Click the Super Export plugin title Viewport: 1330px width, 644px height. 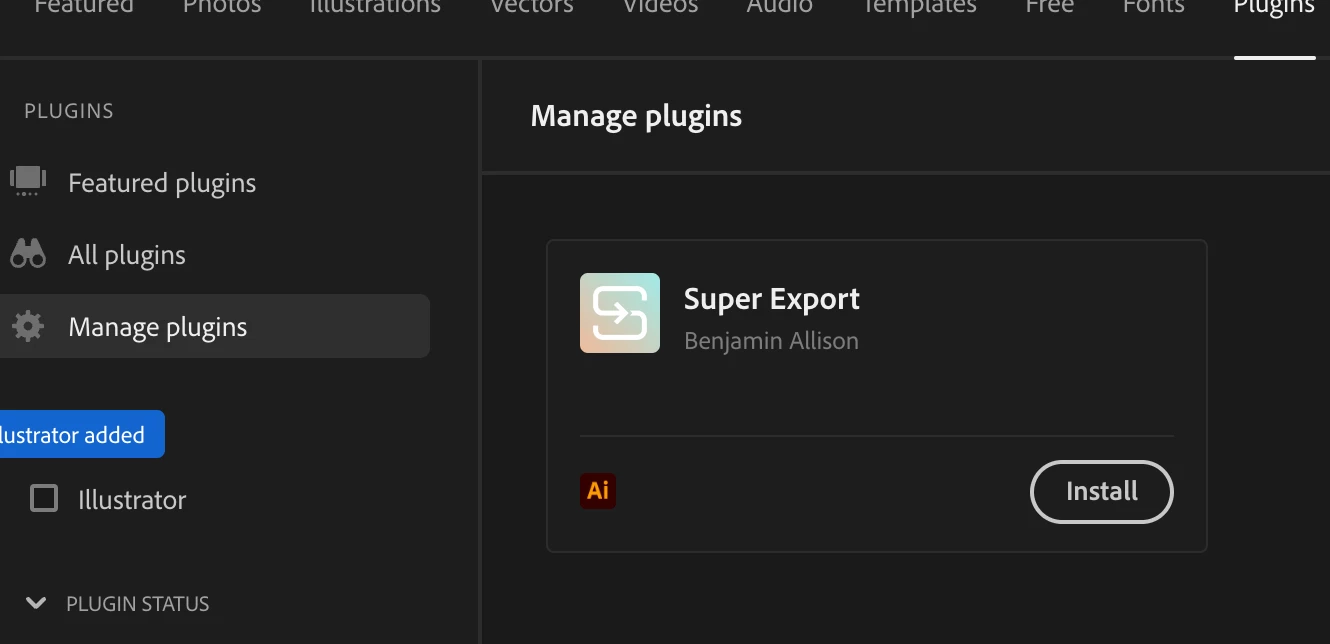point(772,299)
